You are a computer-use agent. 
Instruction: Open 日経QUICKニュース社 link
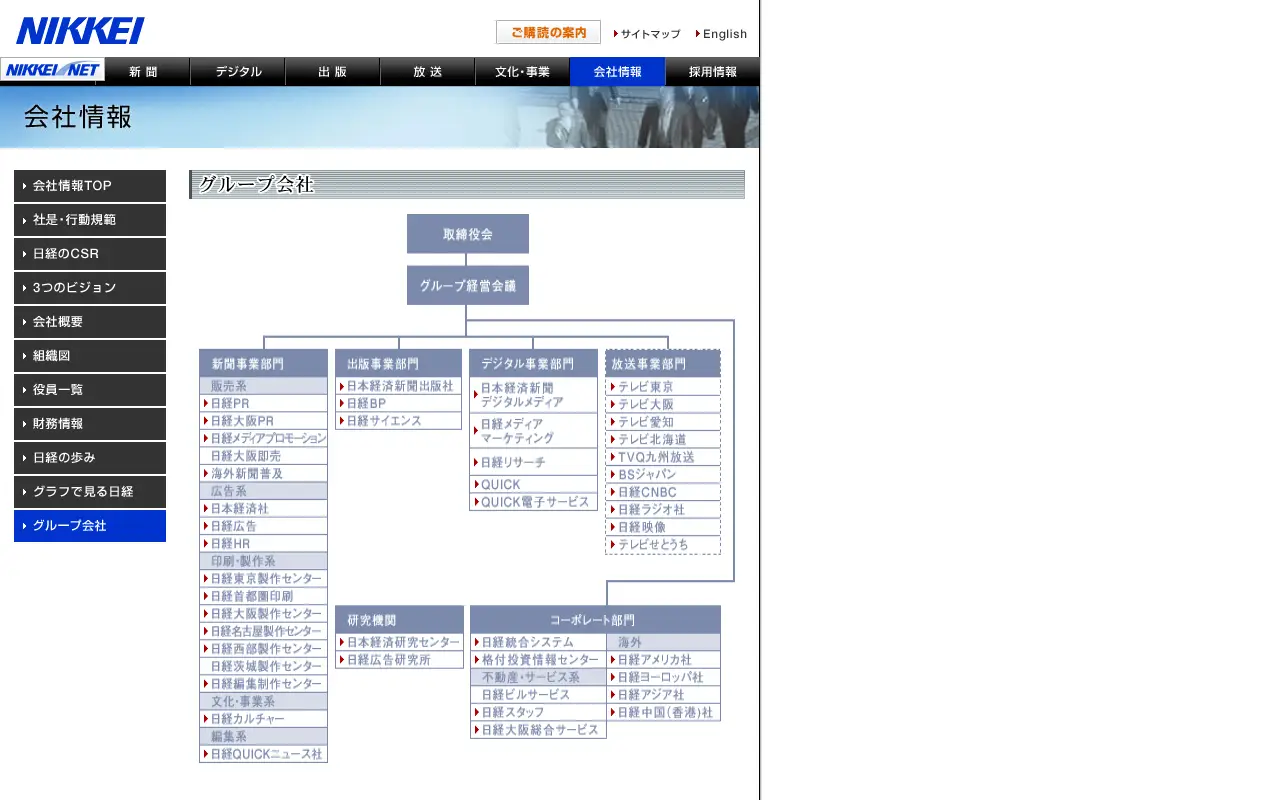pos(264,754)
